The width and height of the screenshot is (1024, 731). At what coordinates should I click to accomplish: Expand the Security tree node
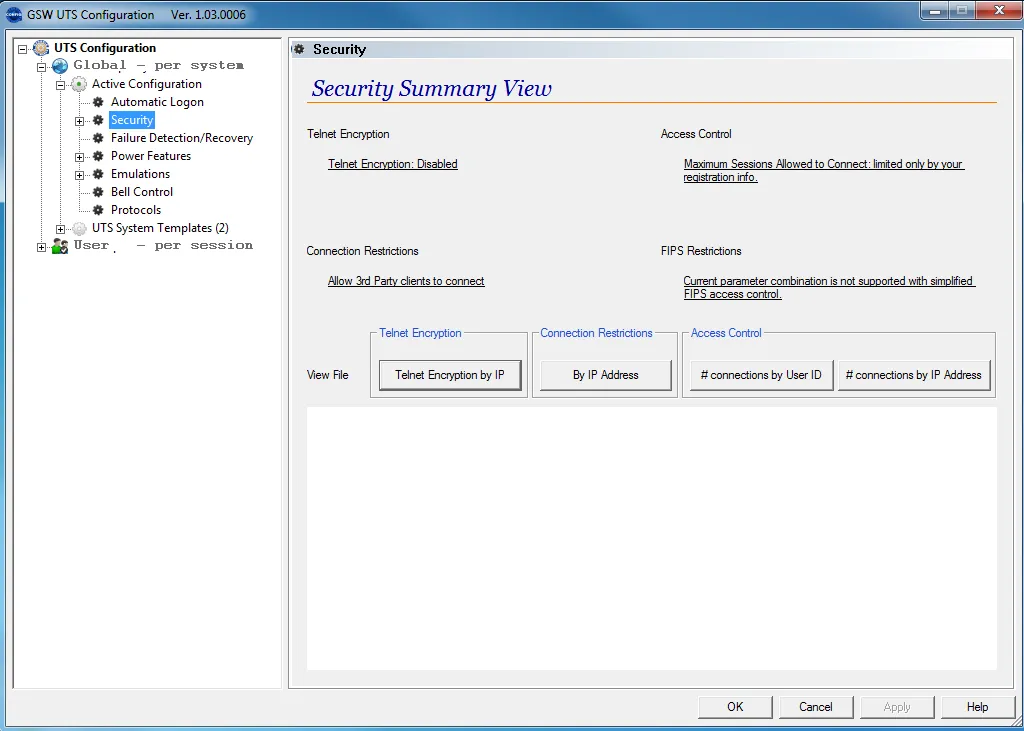[79, 121]
